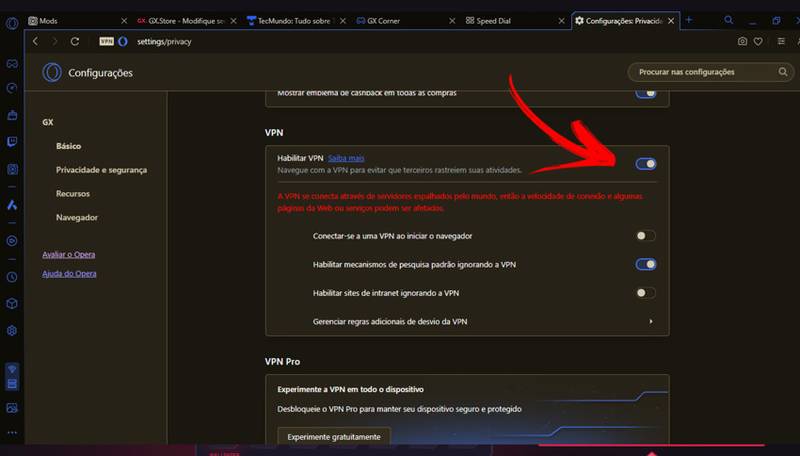Viewport: 800px width, 456px height.
Task: Click the RAM limiter icon in sidebar
Action: point(12,384)
